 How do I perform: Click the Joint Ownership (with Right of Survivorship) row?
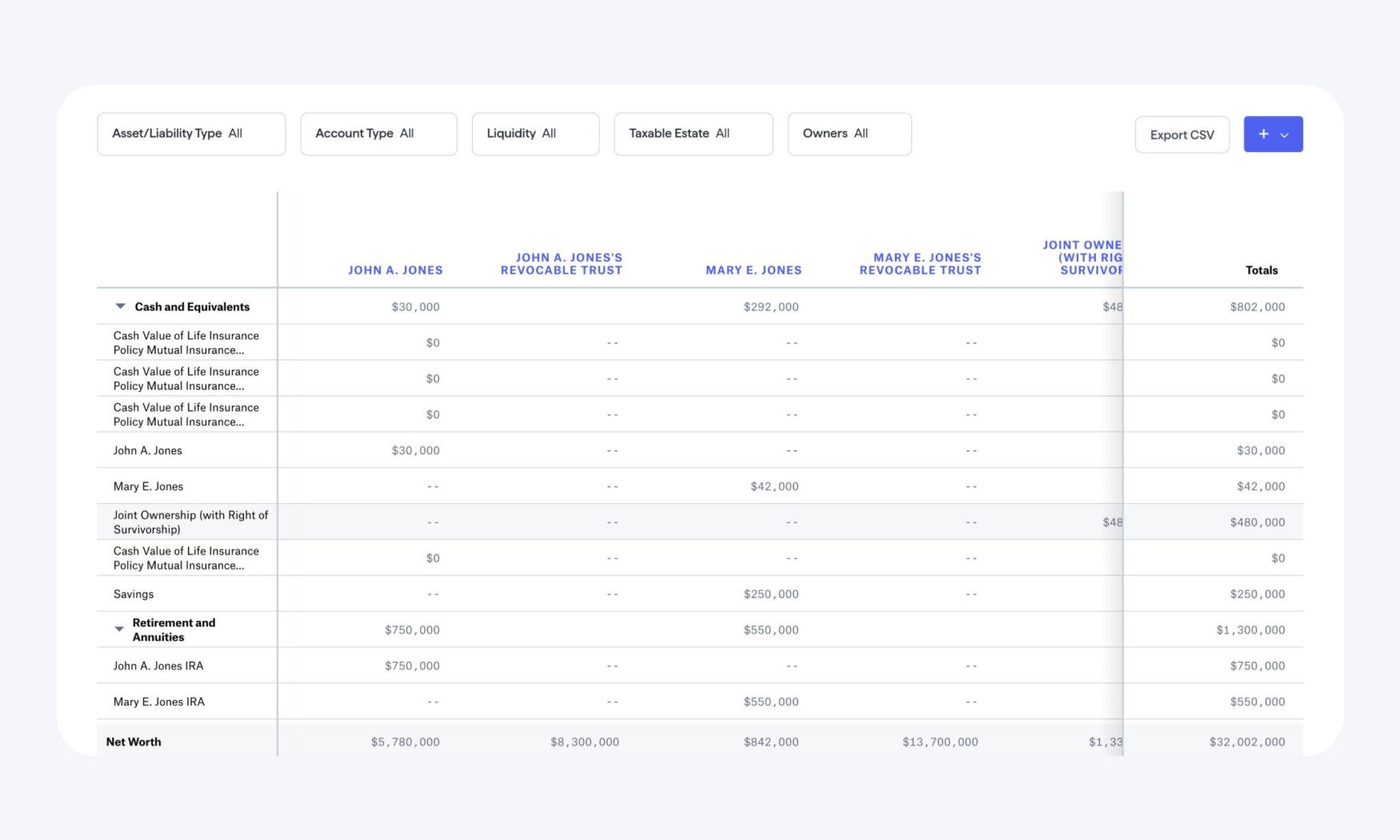pos(190,522)
